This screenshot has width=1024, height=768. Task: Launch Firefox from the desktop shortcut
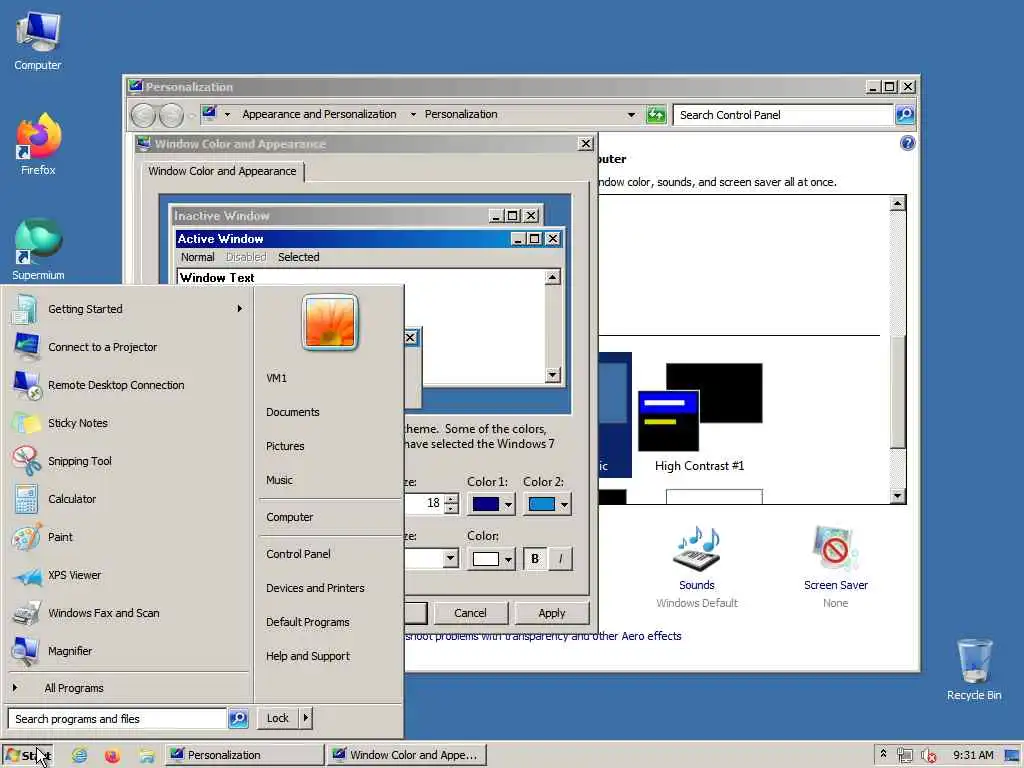tap(38, 144)
